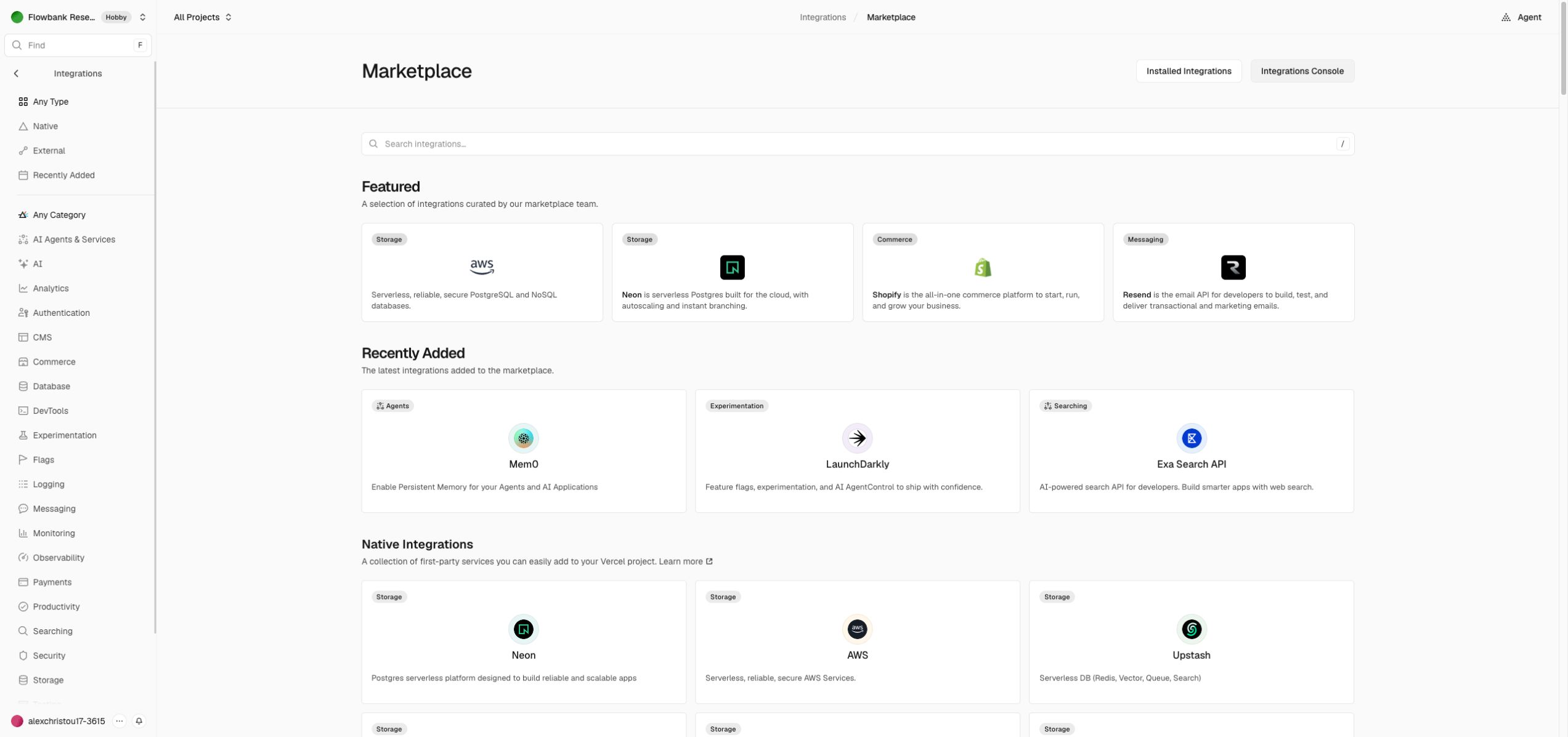Click the Logging list icon
The height and width of the screenshot is (737, 1568).
click(23, 485)
